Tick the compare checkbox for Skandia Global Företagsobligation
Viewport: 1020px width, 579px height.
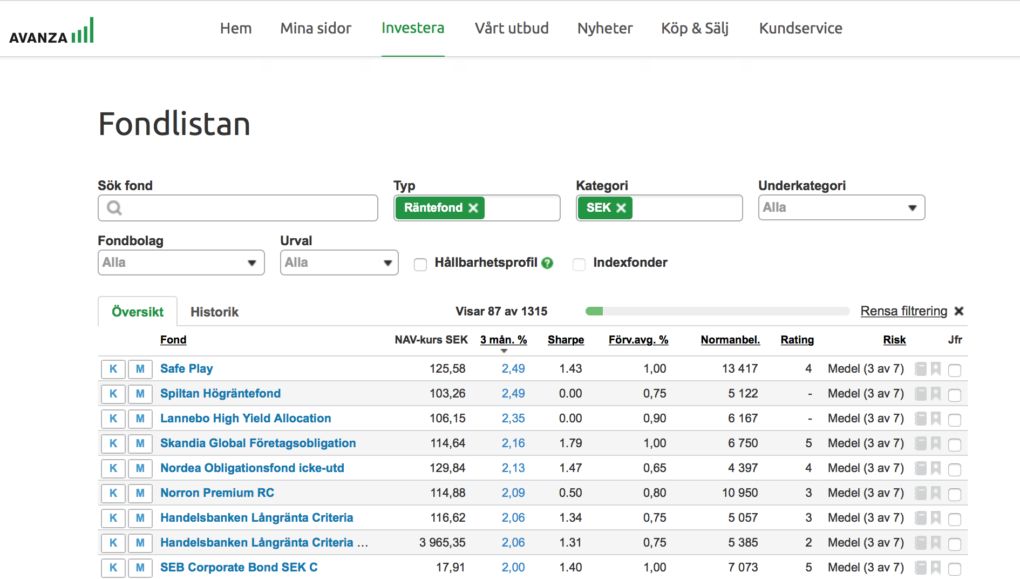pyautogui.click(x=954, y=445)
